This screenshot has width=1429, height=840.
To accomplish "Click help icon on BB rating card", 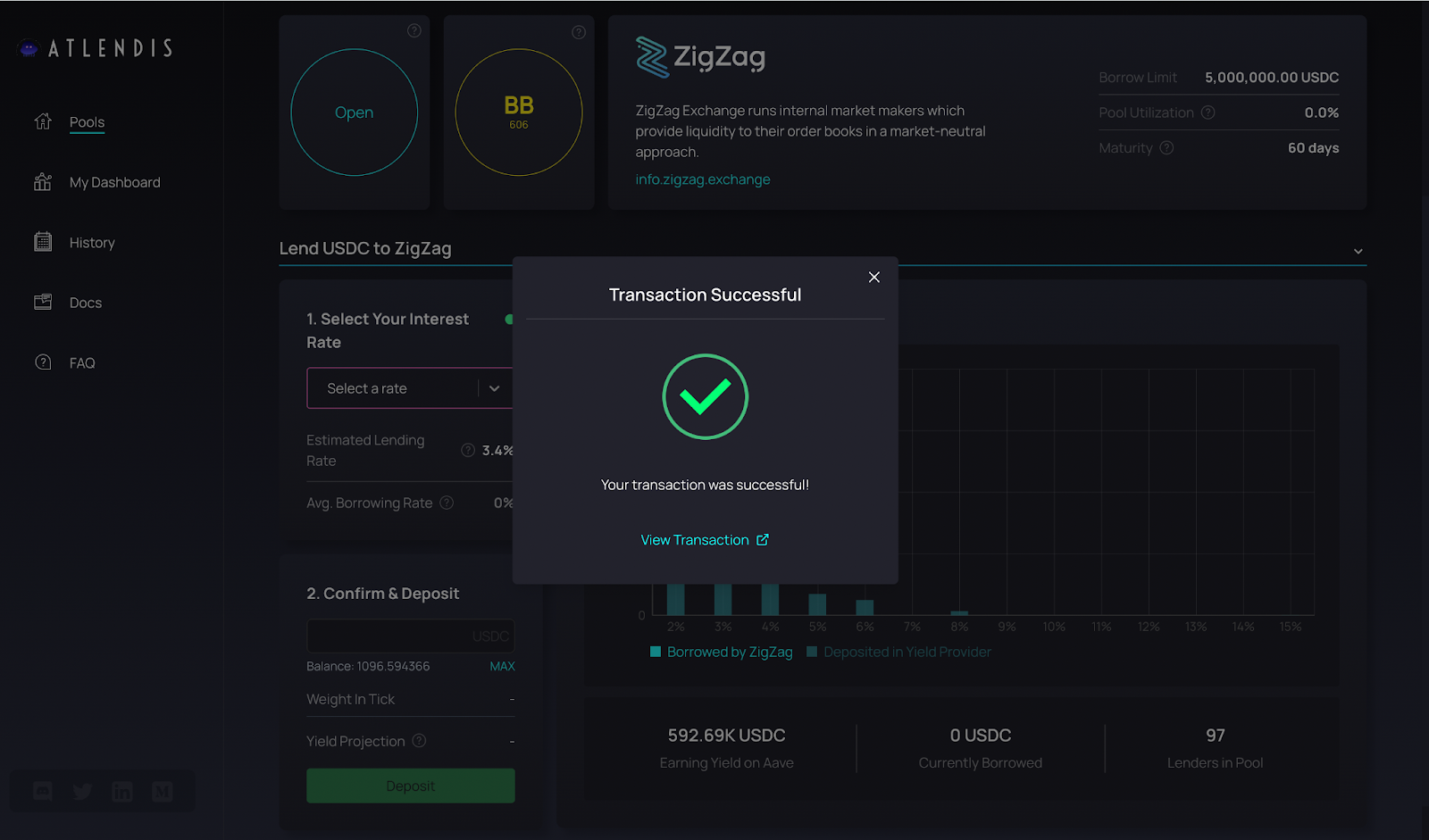I will click(579, 32).
